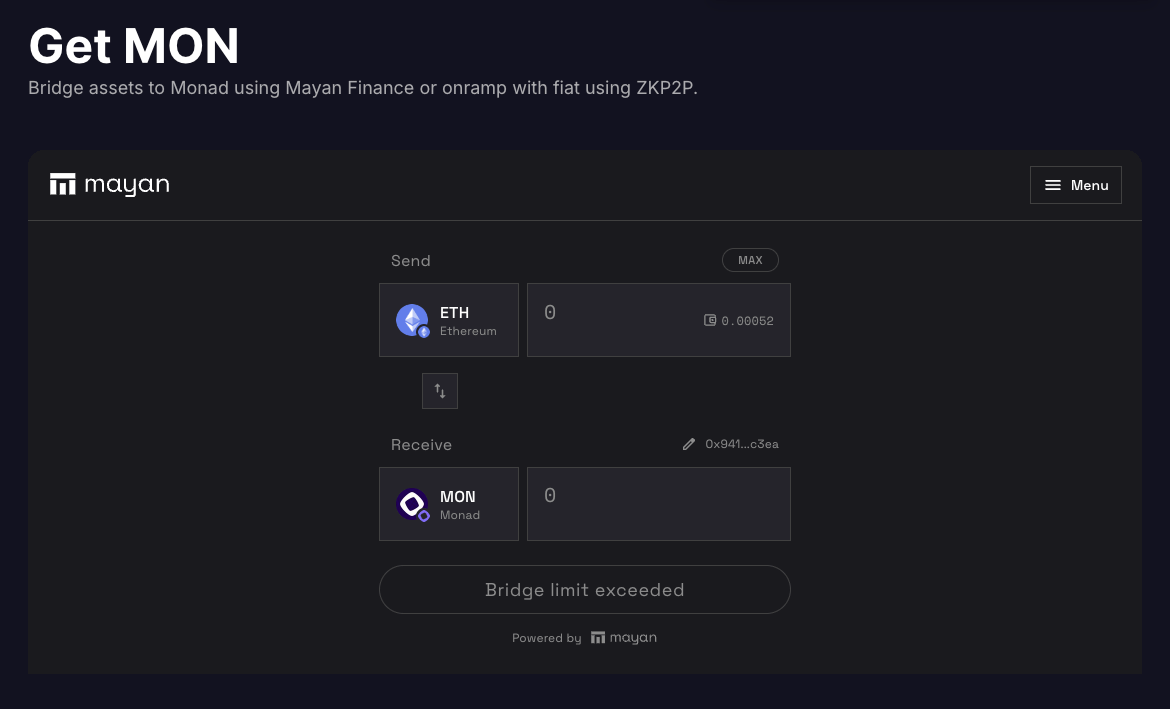This screenshot has width=1170, height=709.
Task: Click the hamburger icon beside Menu
Action: coord(1053,185)
